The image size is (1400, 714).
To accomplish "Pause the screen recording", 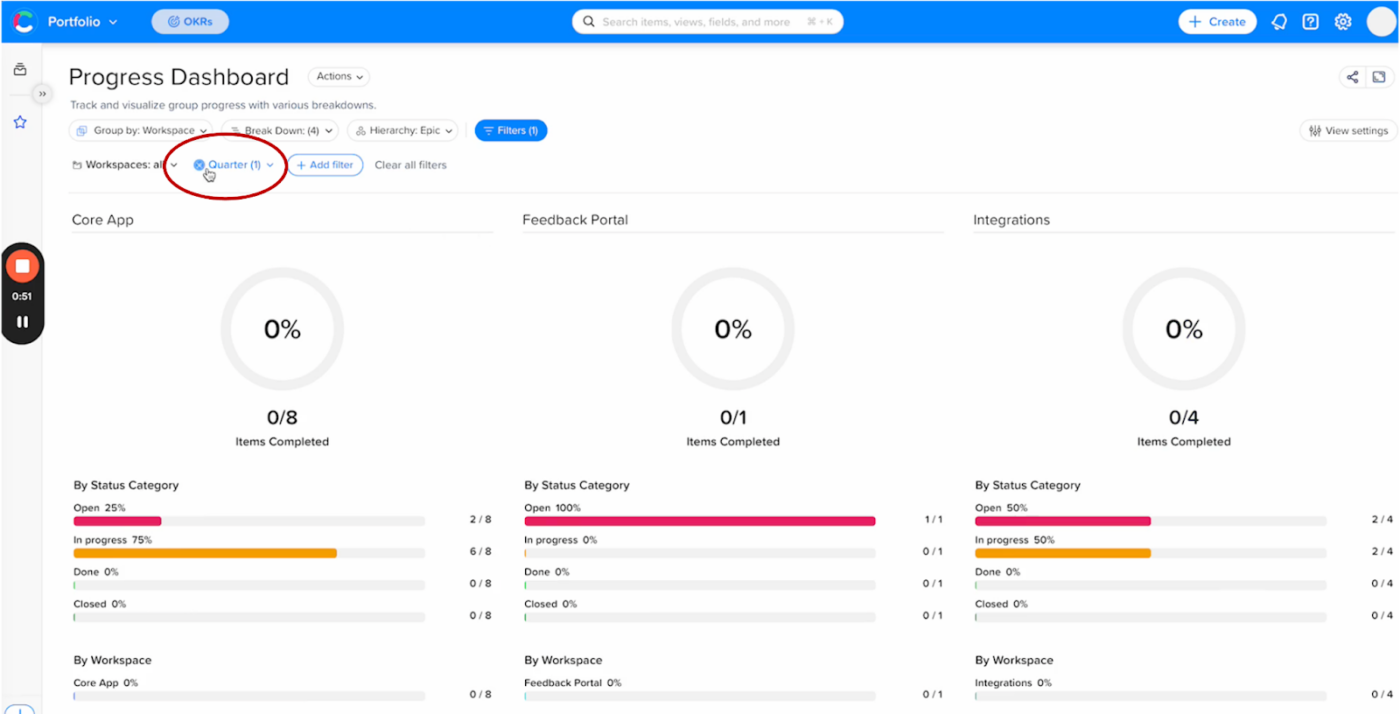I will pos(22,322).
